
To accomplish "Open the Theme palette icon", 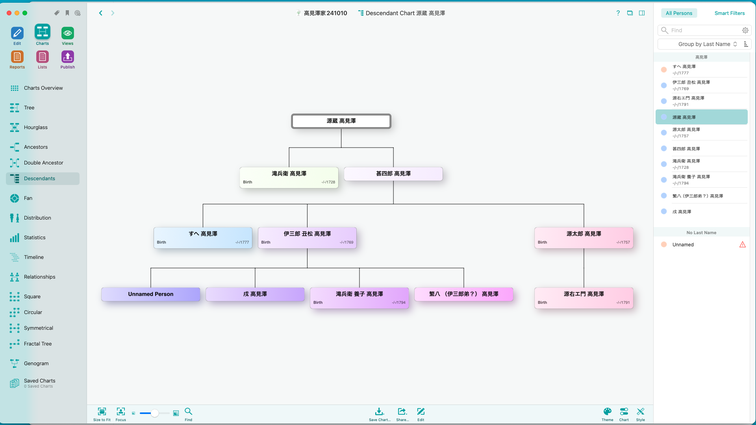I will click(608, 411).
